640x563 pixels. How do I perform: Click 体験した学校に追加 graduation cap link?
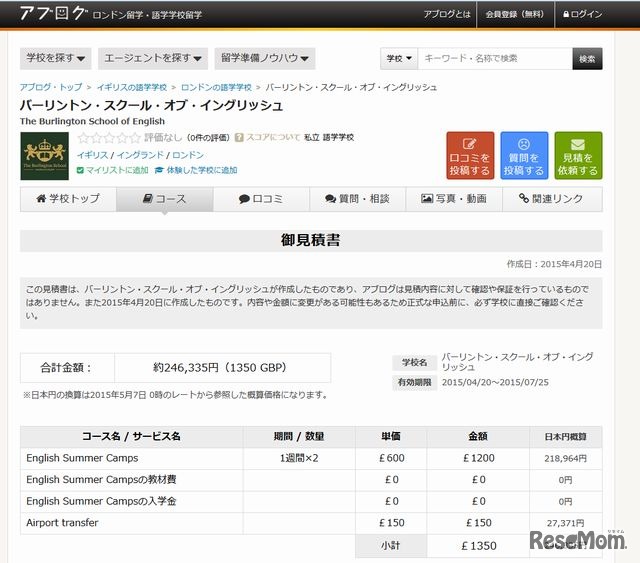[x=196, y=170]
